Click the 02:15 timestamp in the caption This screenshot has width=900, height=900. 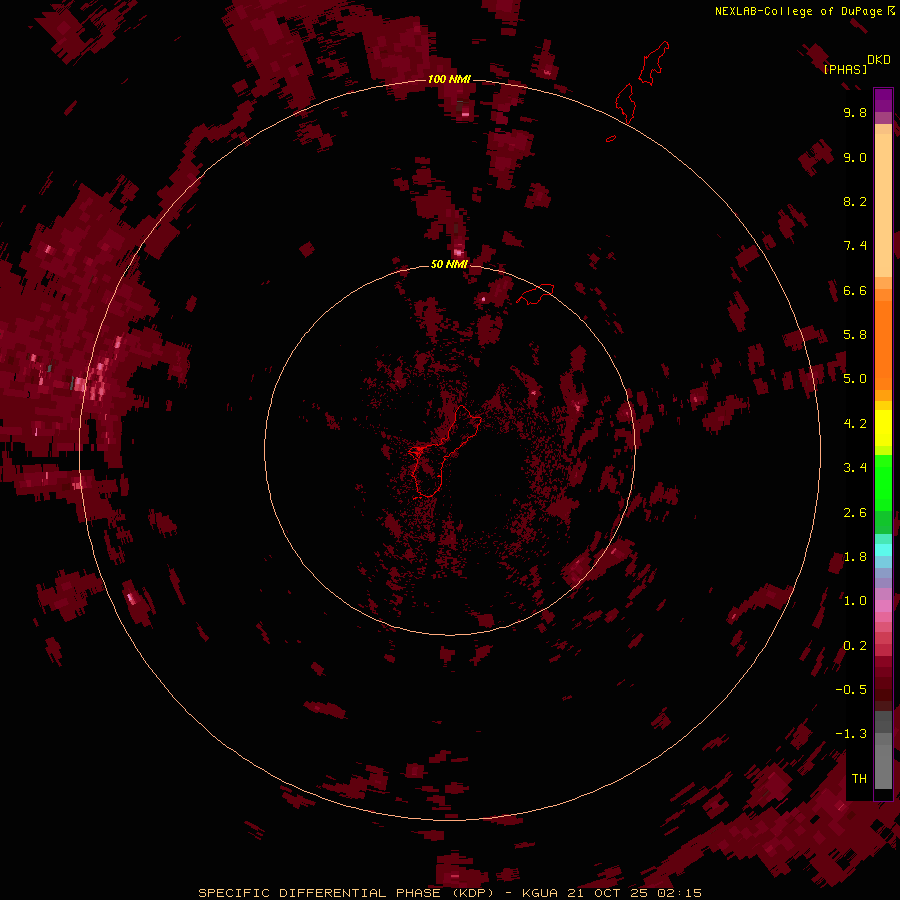(x=680, y=893)
